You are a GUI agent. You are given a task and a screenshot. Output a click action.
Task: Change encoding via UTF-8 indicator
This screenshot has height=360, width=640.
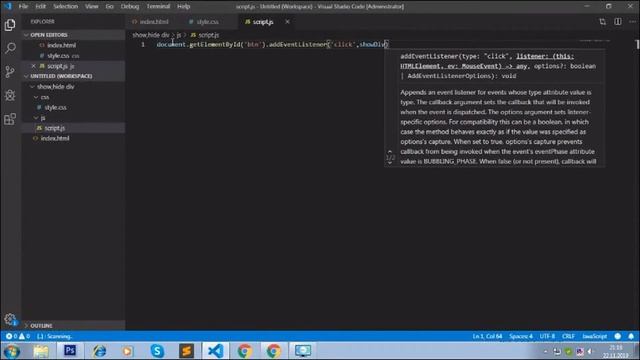point(547,336)
